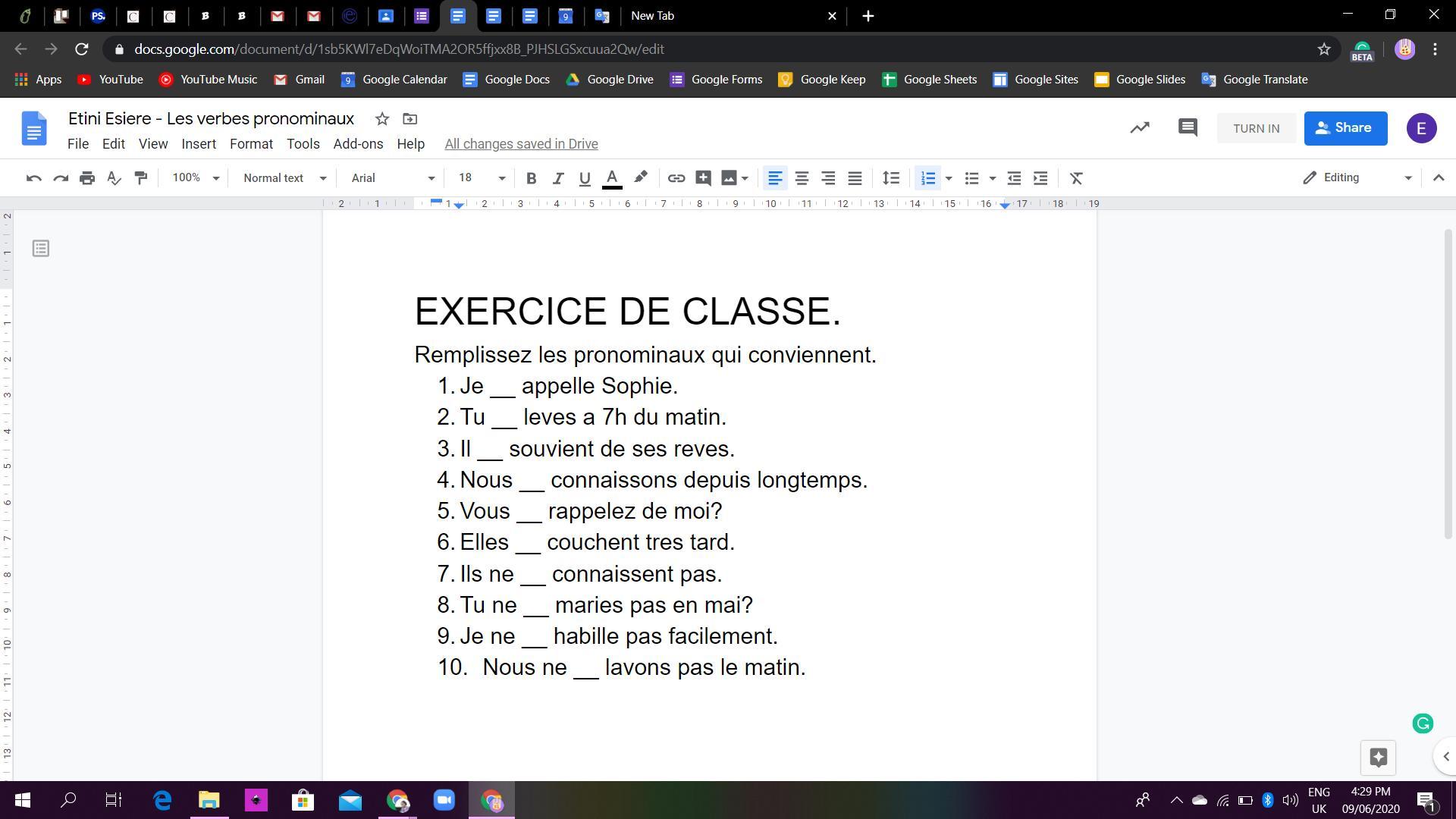Show the document outline icon

point(41,249)
